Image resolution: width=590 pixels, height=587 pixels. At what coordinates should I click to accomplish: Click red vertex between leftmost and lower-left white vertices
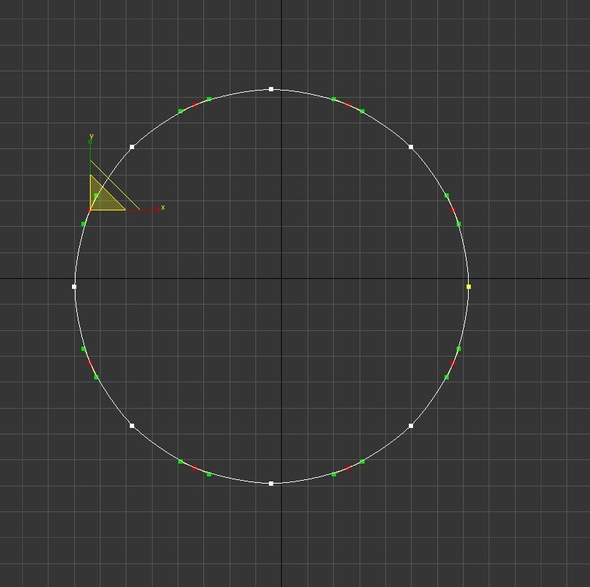pyautogui.click(x=90, y=363)
